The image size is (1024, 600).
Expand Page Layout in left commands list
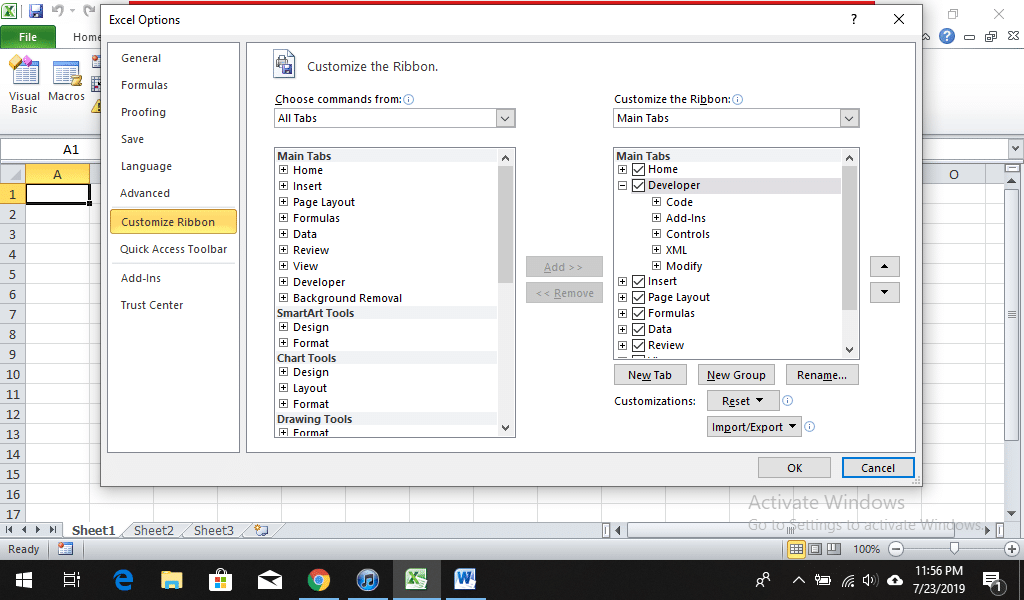point(283,202)
